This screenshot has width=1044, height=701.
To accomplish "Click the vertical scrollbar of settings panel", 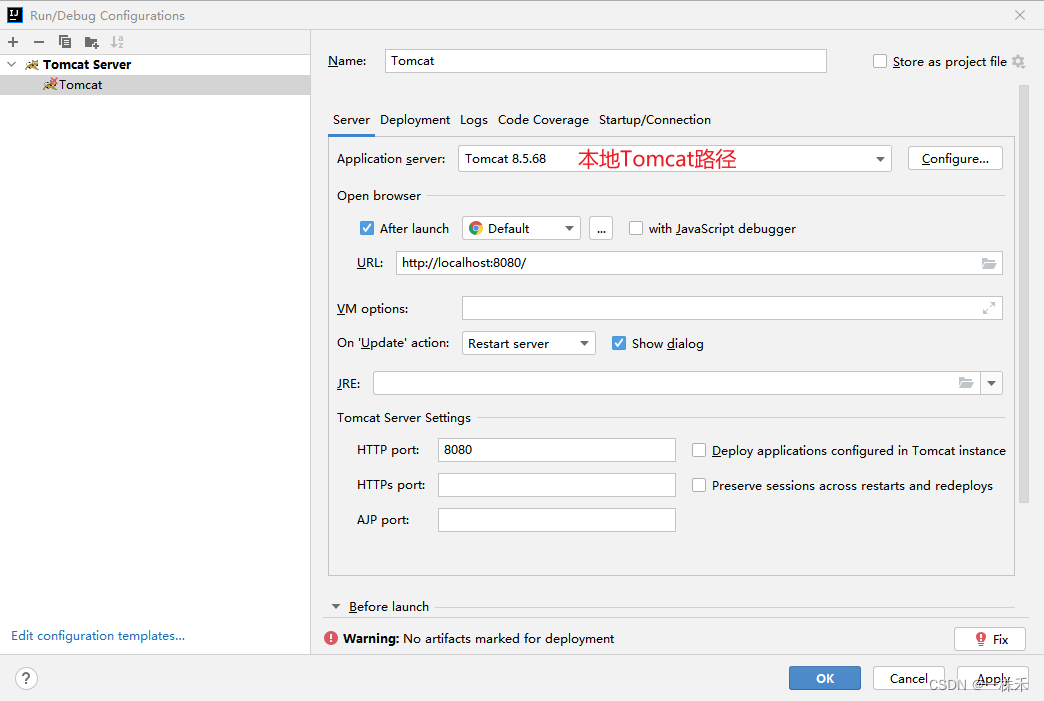I will click(x=1024, y=294).
